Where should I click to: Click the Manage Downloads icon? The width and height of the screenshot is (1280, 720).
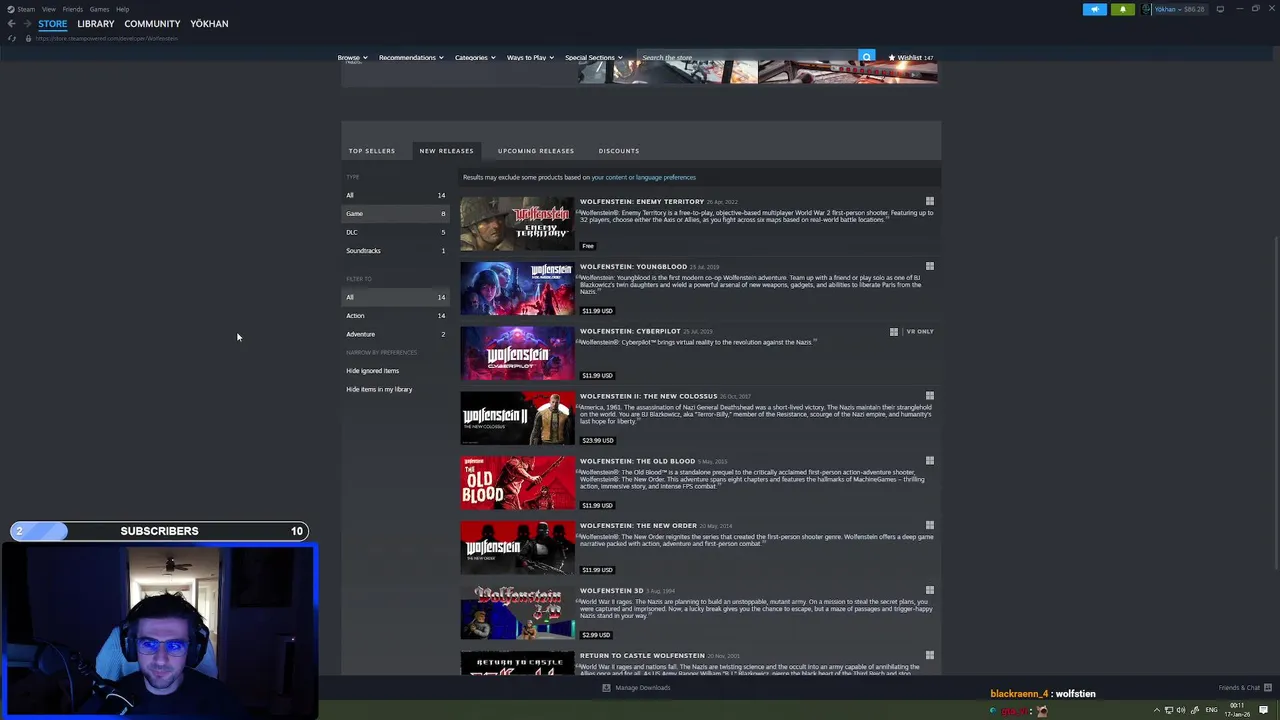pos(606,688)
